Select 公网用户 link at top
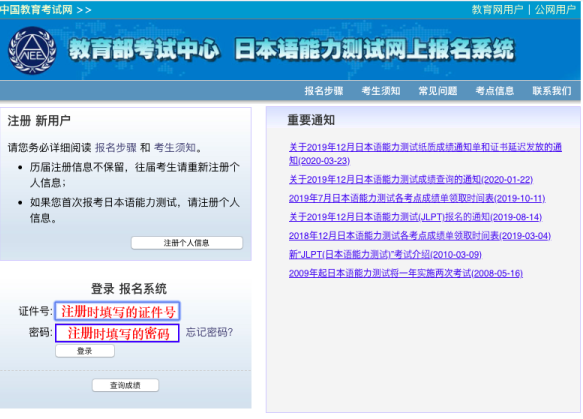 (555, 10)
